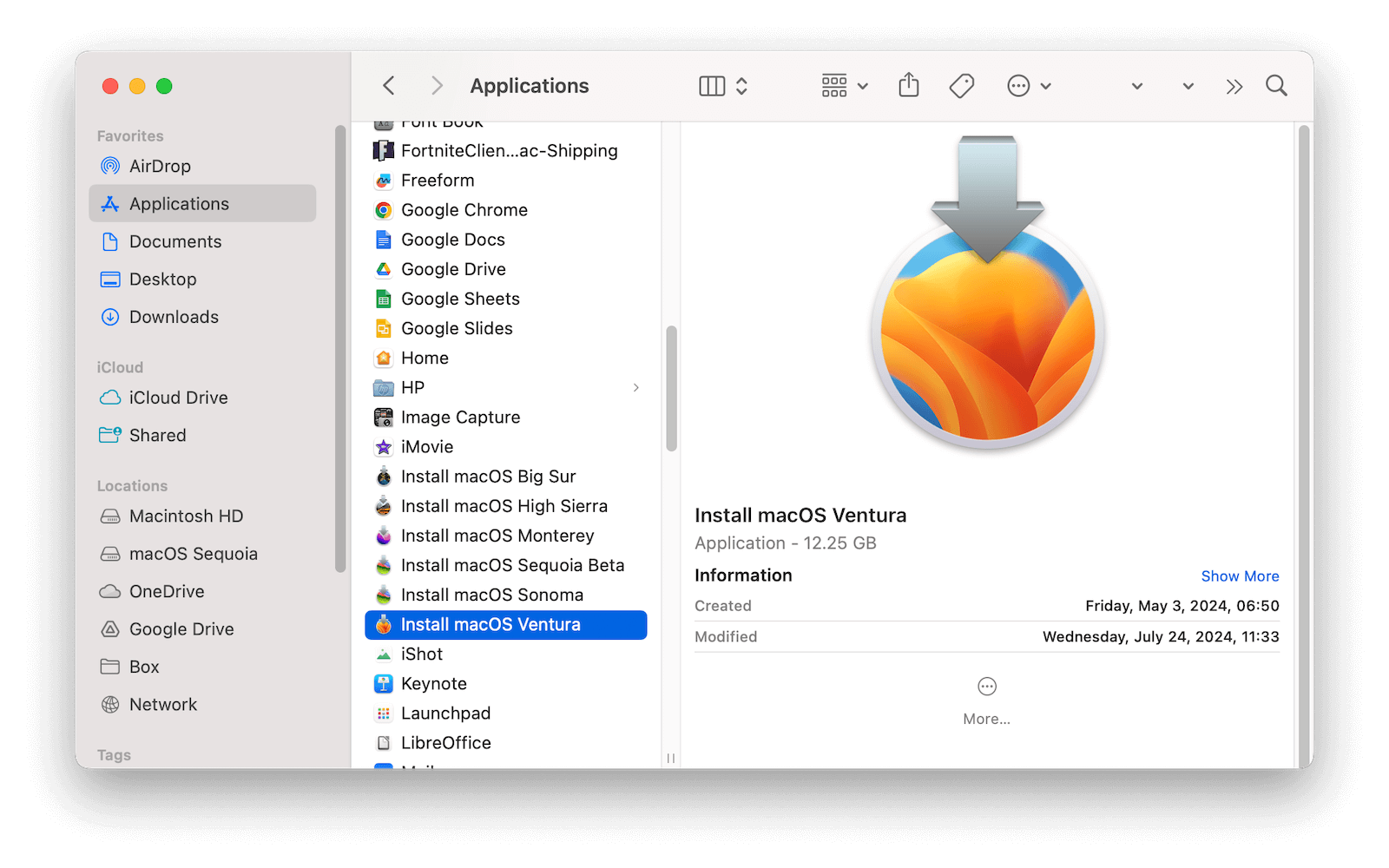Click the sidebar scrollbar

340,349
